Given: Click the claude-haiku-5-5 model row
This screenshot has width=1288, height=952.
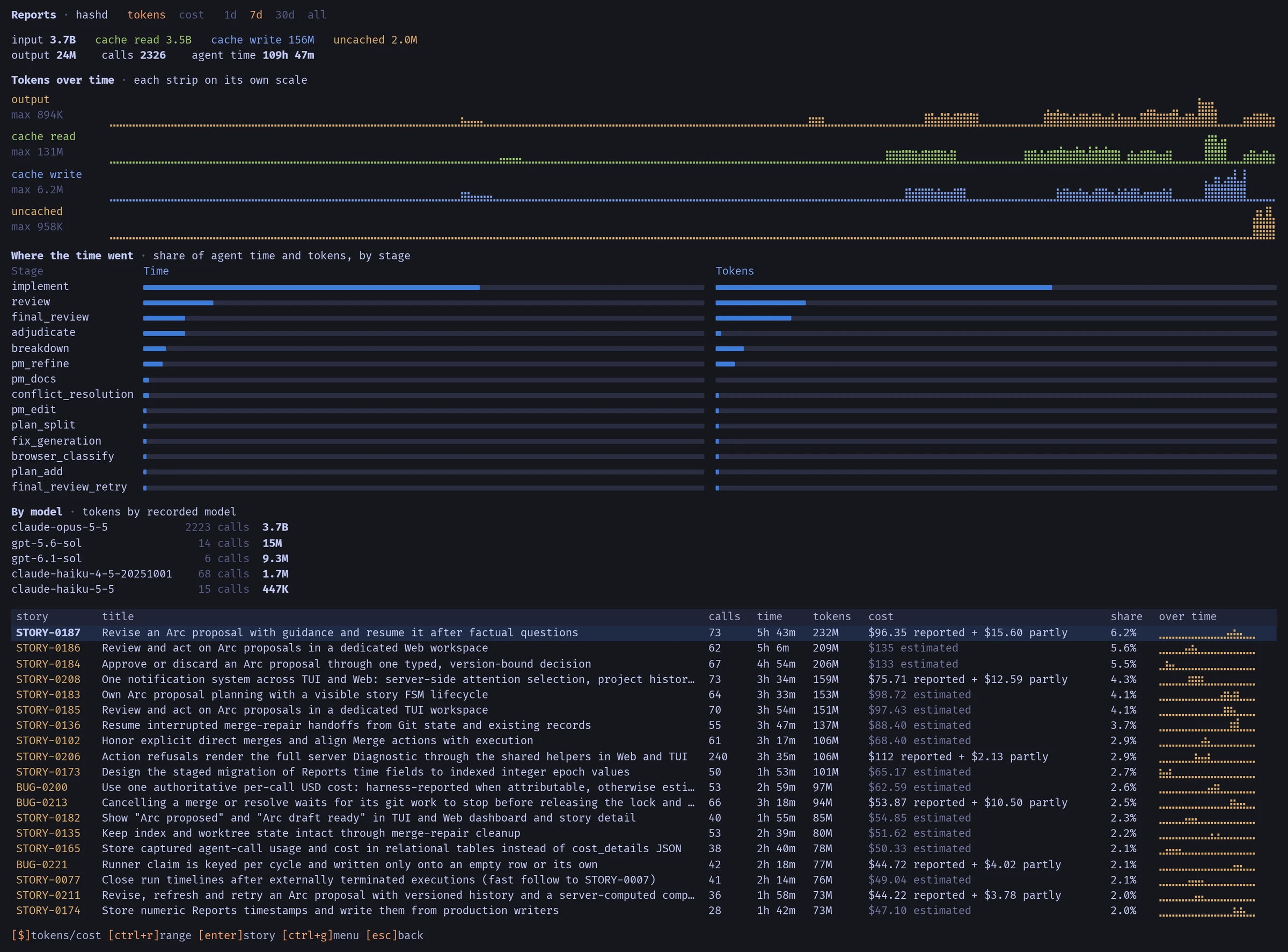Looking at the screenshot, I should click(150, 589).
